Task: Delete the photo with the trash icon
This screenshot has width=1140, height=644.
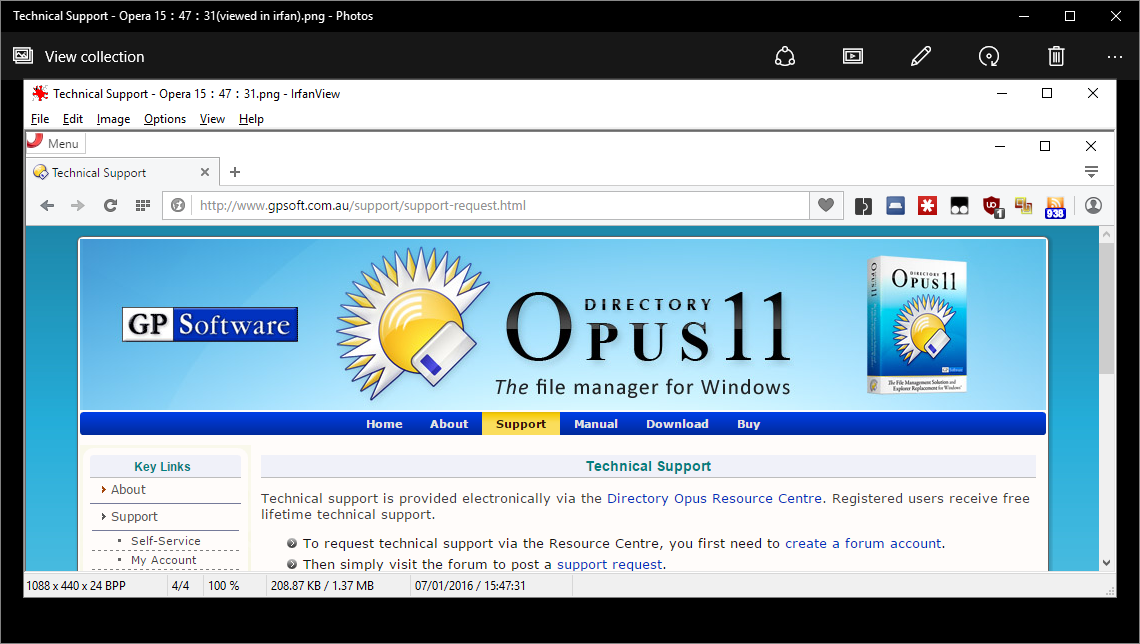Action: click(1056, 56)
